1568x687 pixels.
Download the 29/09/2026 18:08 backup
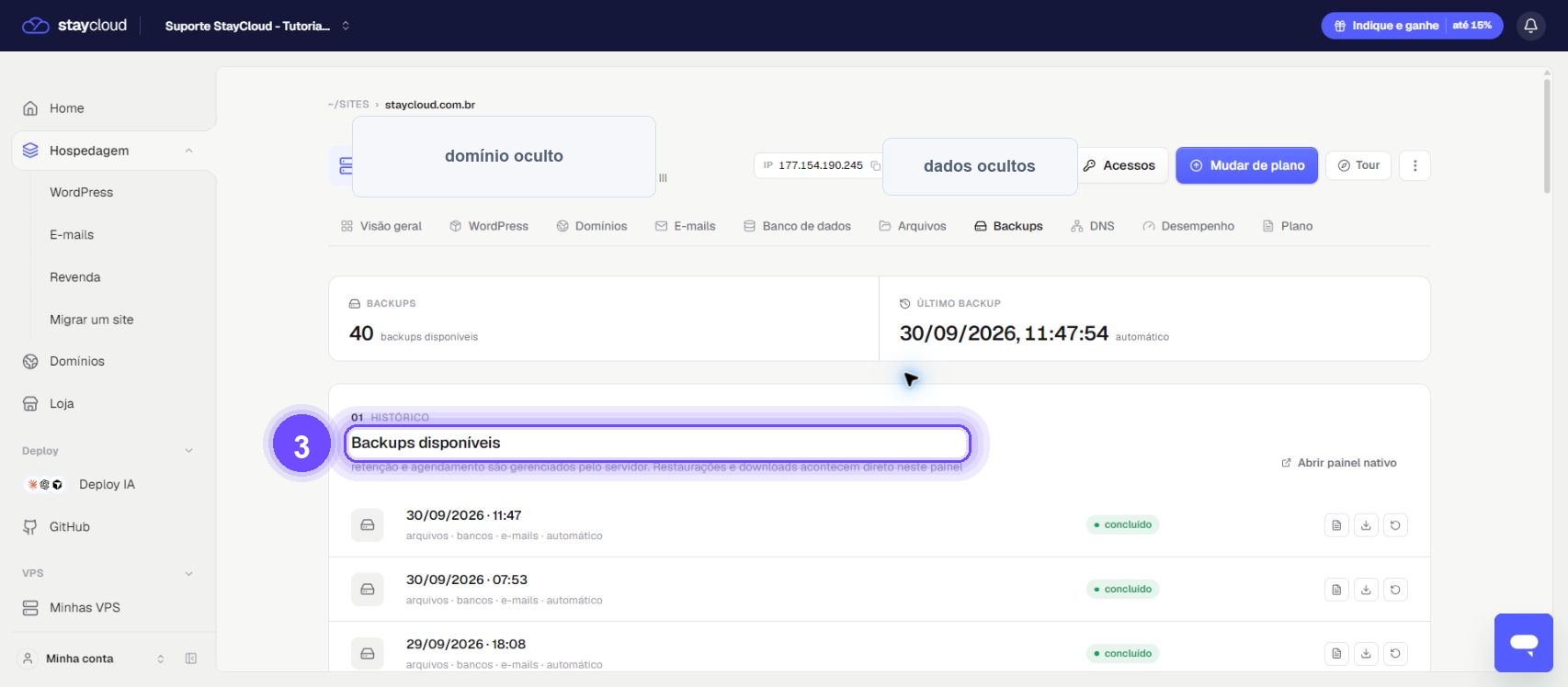click(1366, 654)
